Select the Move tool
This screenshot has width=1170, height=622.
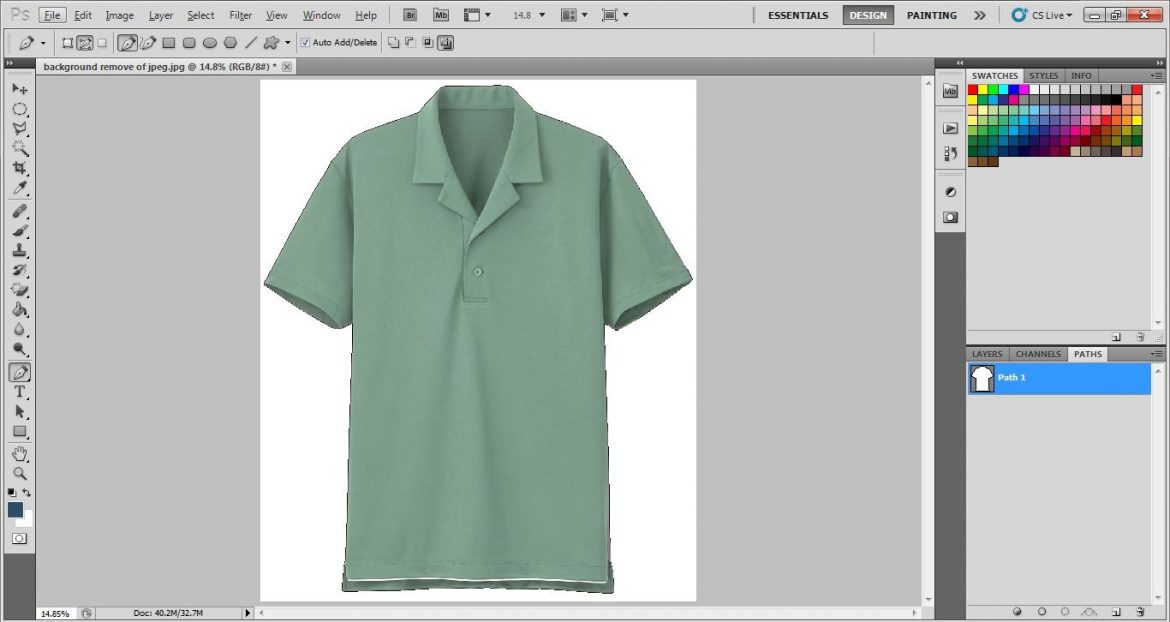coord(19,89)
